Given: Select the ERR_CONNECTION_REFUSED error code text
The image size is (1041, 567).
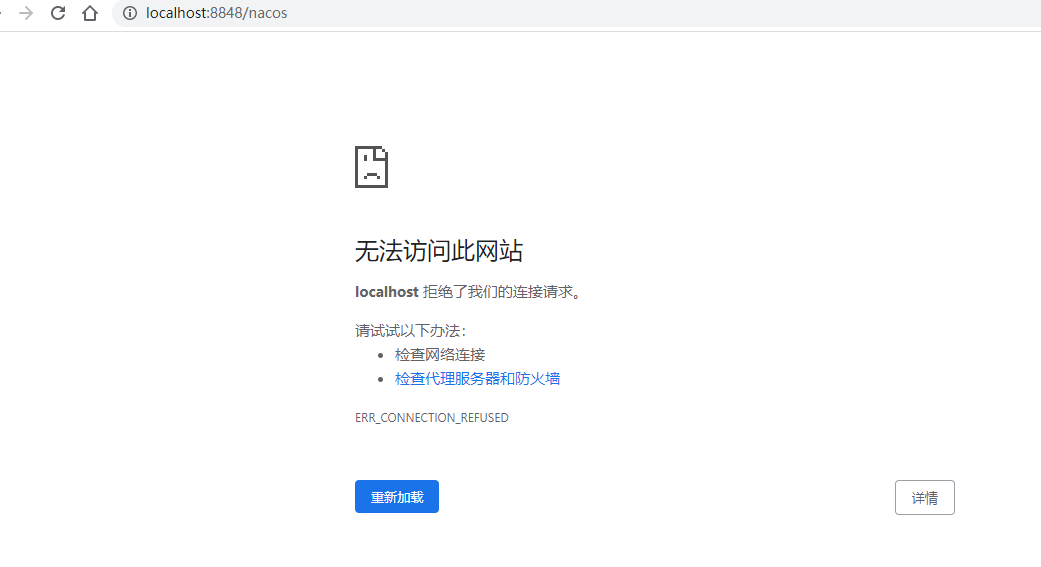Looking at the screenshot, I should tap(432, 418).
